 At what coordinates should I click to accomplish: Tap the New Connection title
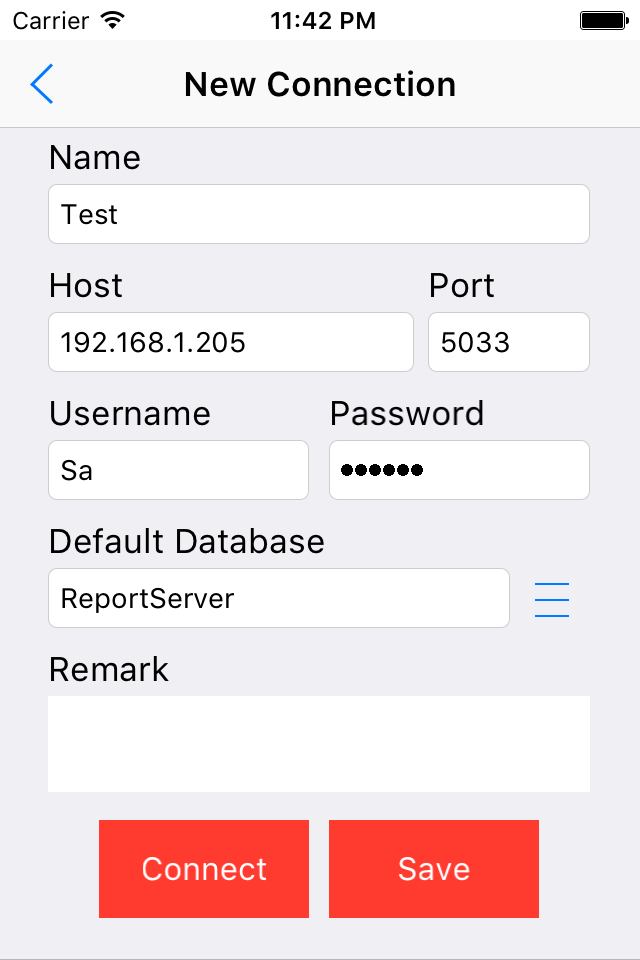tap(320, 84)
